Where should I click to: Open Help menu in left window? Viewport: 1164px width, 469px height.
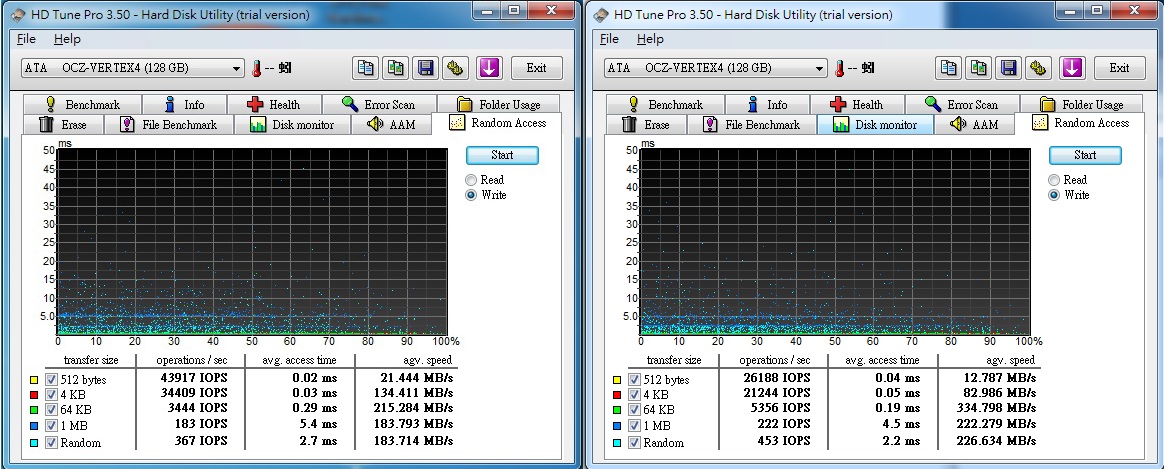pos(68,39)
